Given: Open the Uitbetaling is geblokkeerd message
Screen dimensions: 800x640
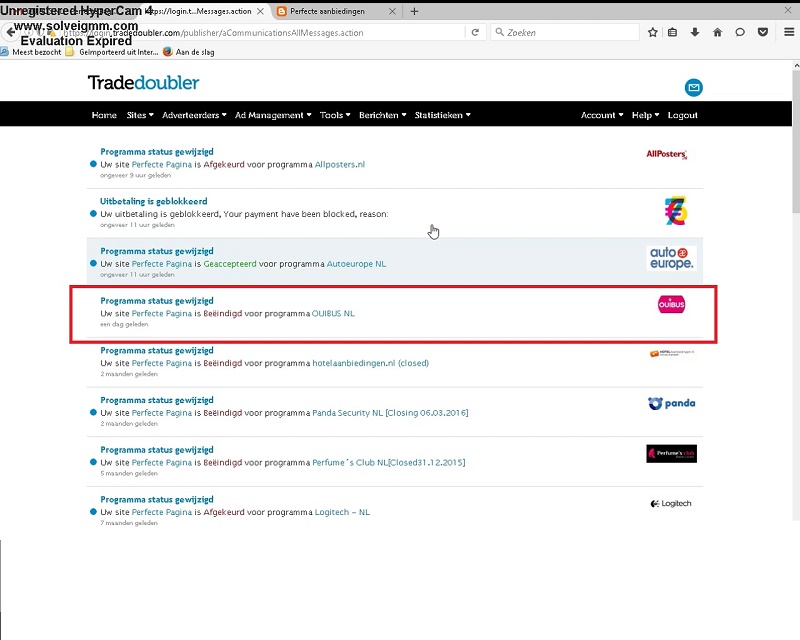Looking at the screenshot, I should (x=154, y=201).
